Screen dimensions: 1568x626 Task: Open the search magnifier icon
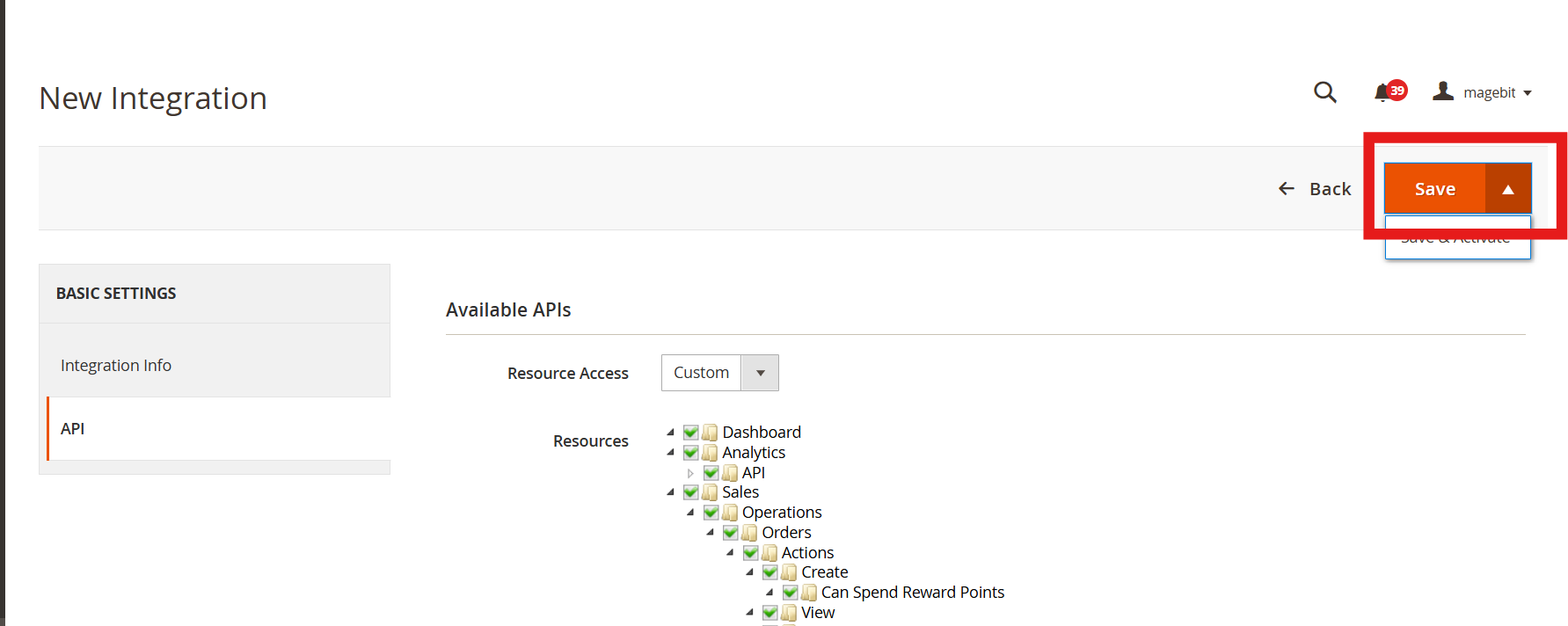(x=1324, y=92)
